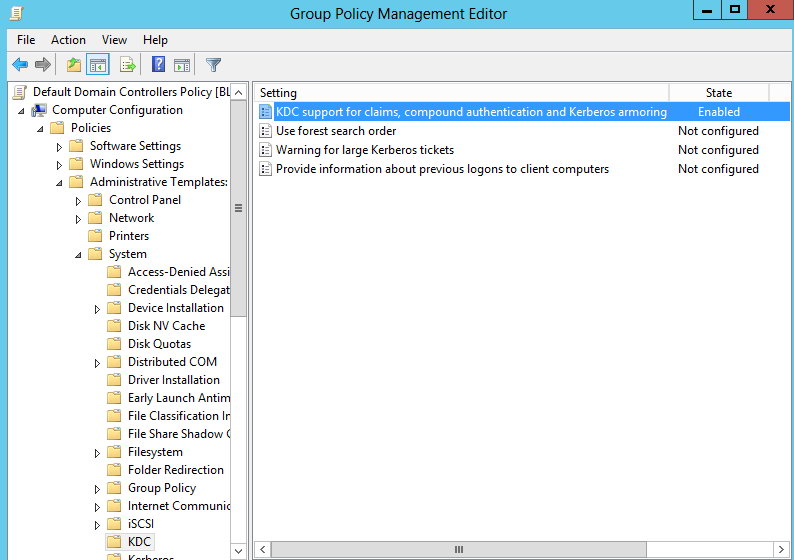Expand the Windows Settings node
Screen dimensions: 794x560
coord(59,166)
